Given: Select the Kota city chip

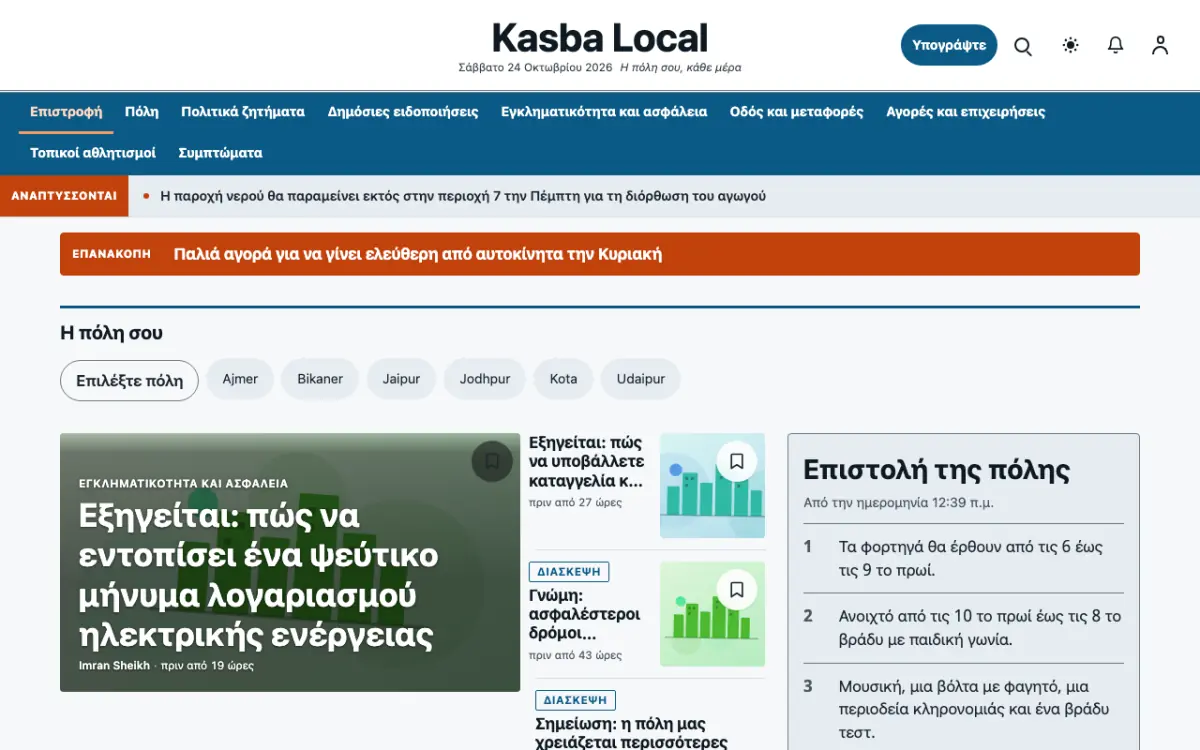Looking at the screenshot, I should pos(563,379).
